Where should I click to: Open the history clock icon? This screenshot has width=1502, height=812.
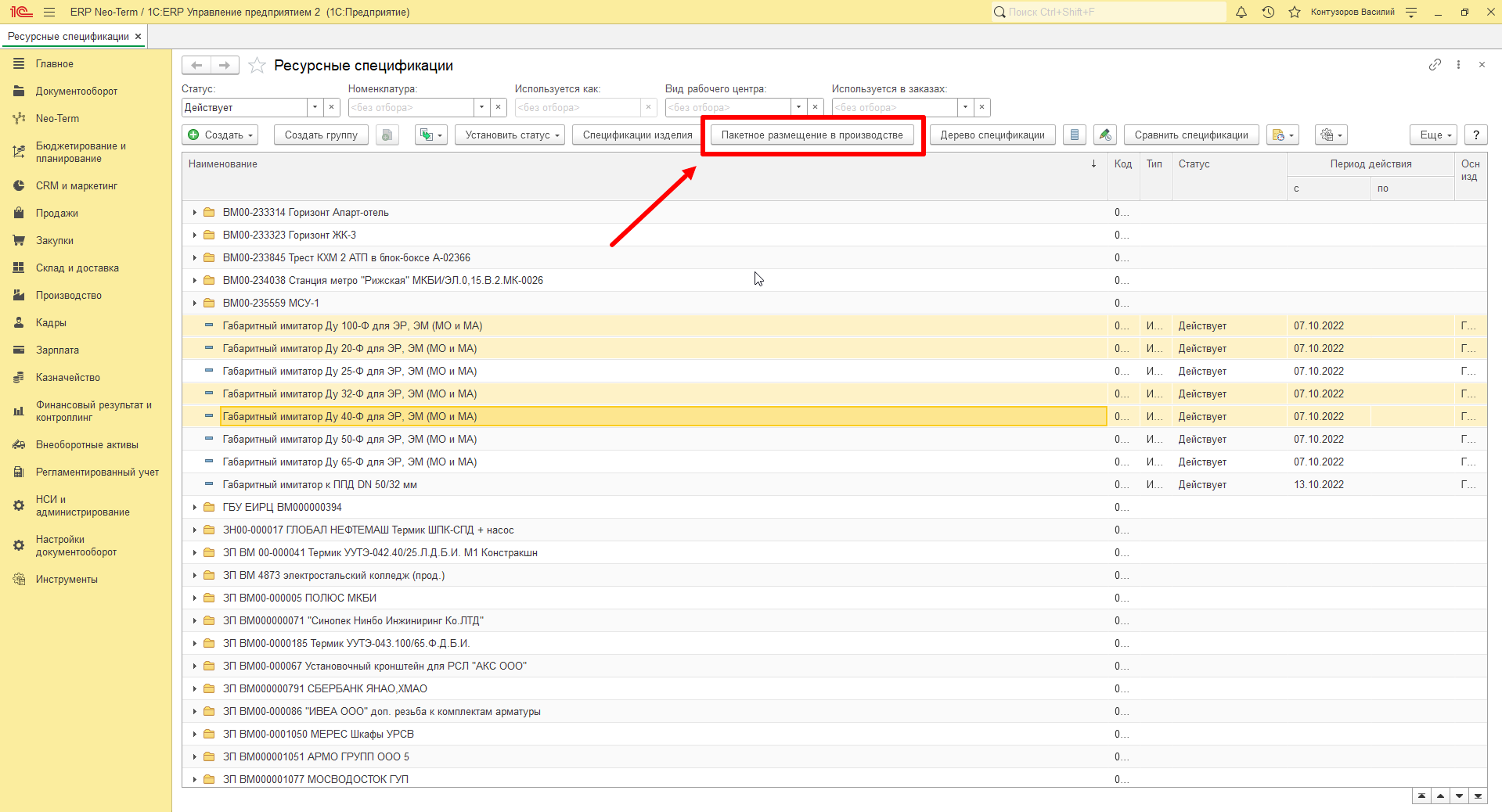[x=1268, y=12]
